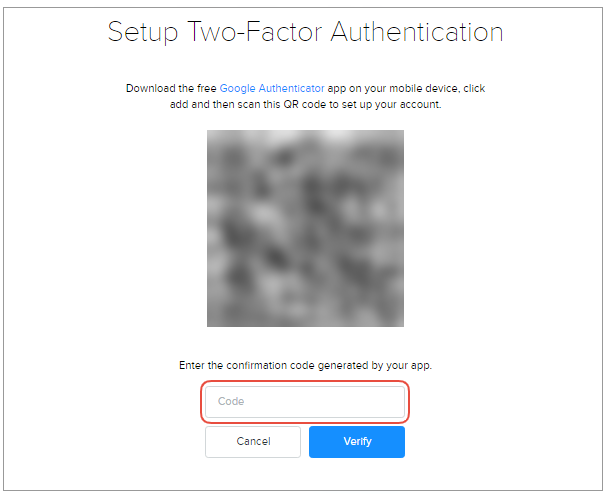The width and height of the screenshot is (606, 494).
Task: Click the text 'scan this QR code'
Action: [290, 104]
